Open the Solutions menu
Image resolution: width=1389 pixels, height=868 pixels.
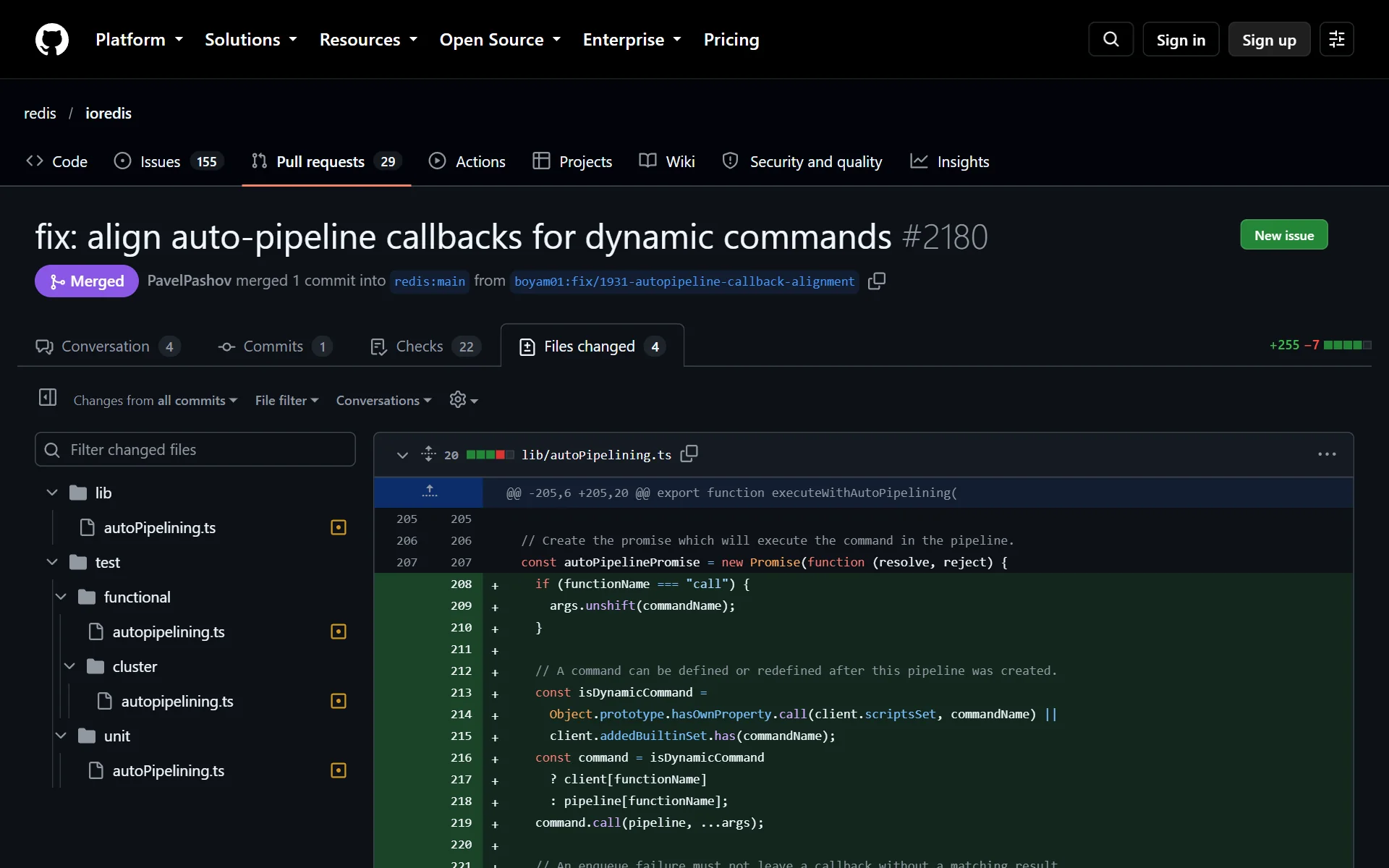pos(250,39)
